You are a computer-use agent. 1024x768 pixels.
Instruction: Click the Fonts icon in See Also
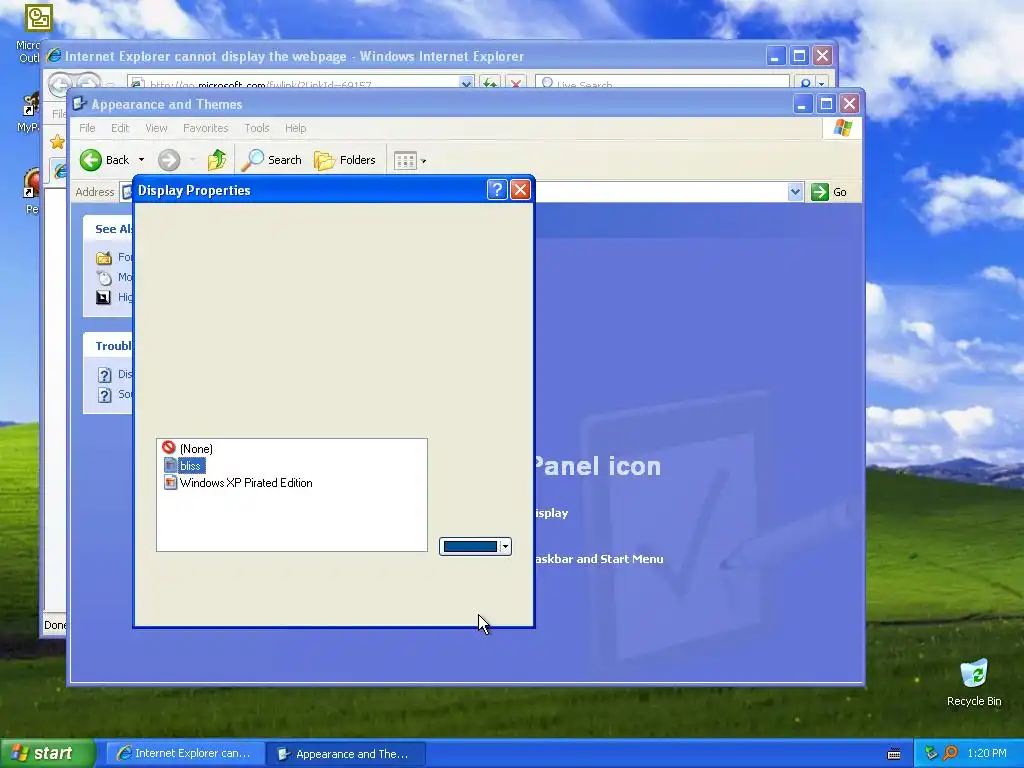pos(103,257)
